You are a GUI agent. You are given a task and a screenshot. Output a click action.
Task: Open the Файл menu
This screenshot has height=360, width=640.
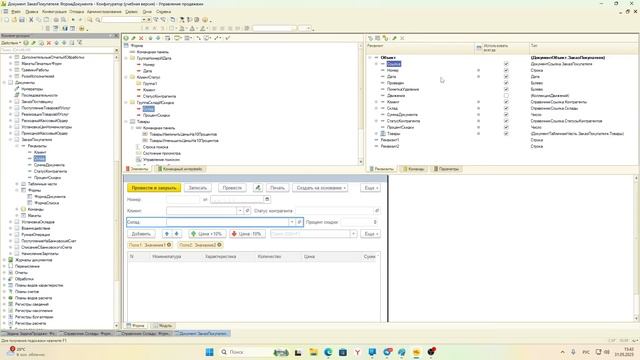pyautogui.click(x=16, y=12)
